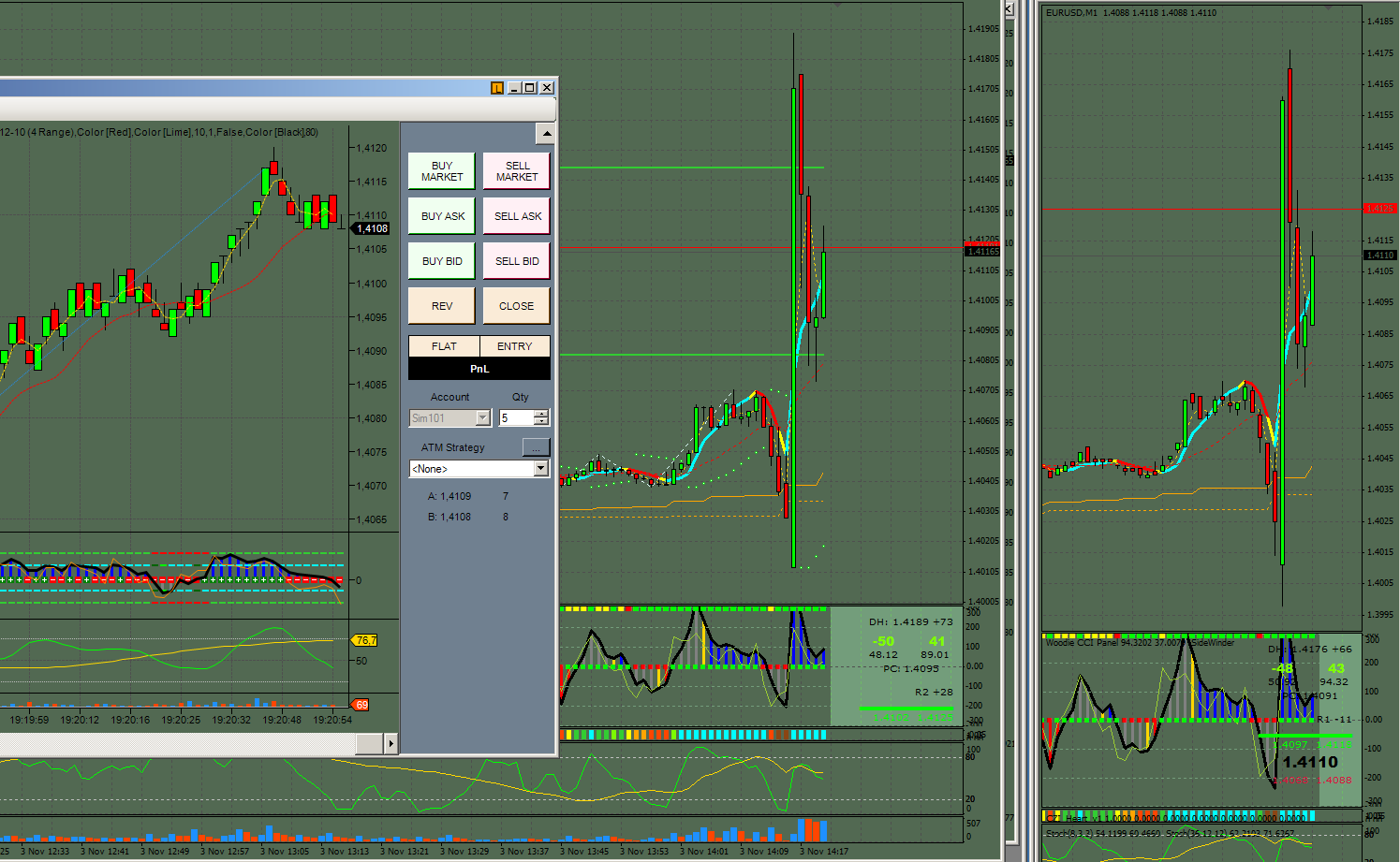The width and height of the screenshot is (1400, 862).
Task: Open the Account dropdown showing Sim101
Action: click(483, 418)
